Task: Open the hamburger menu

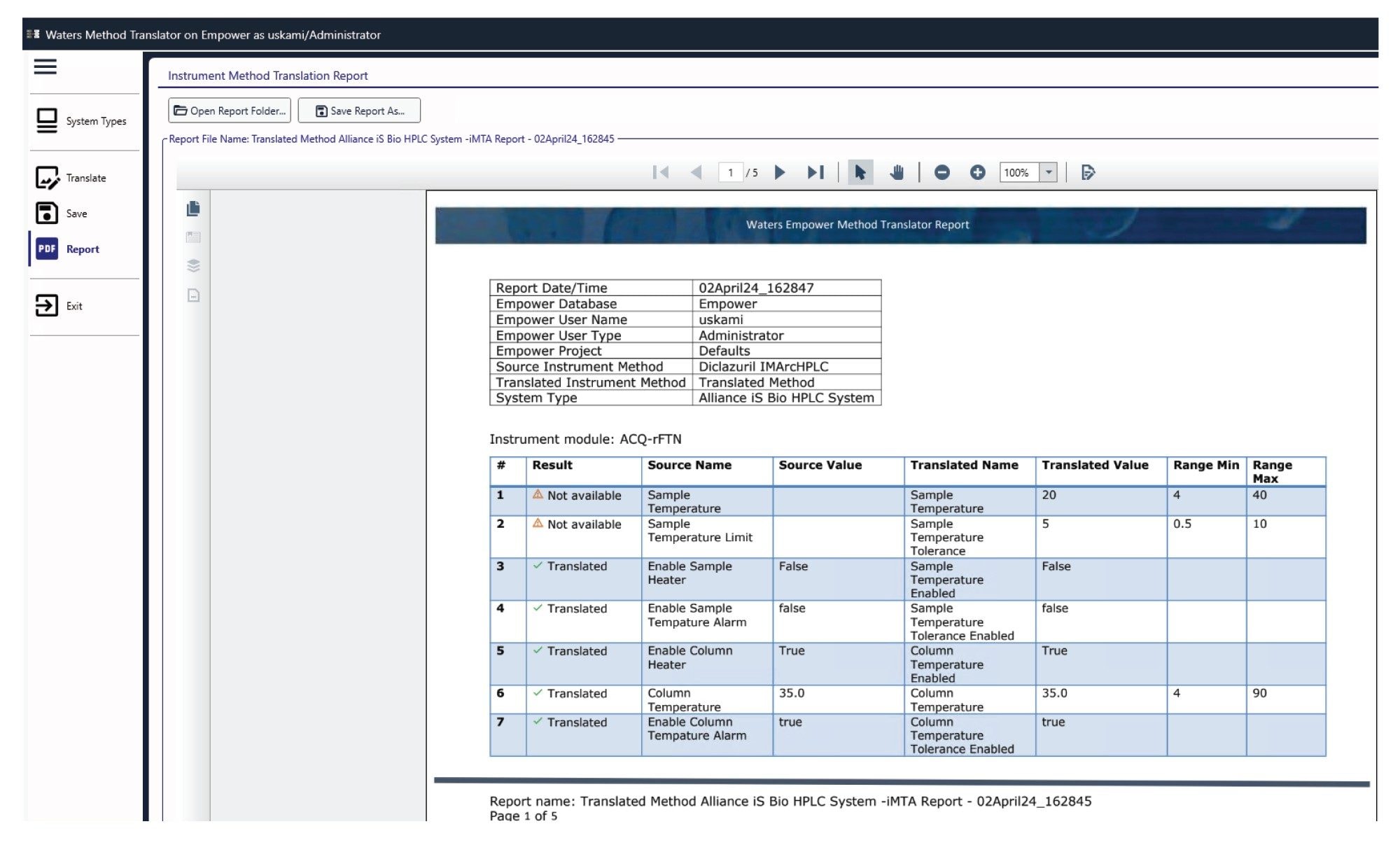Action: [x=45, y=67]
